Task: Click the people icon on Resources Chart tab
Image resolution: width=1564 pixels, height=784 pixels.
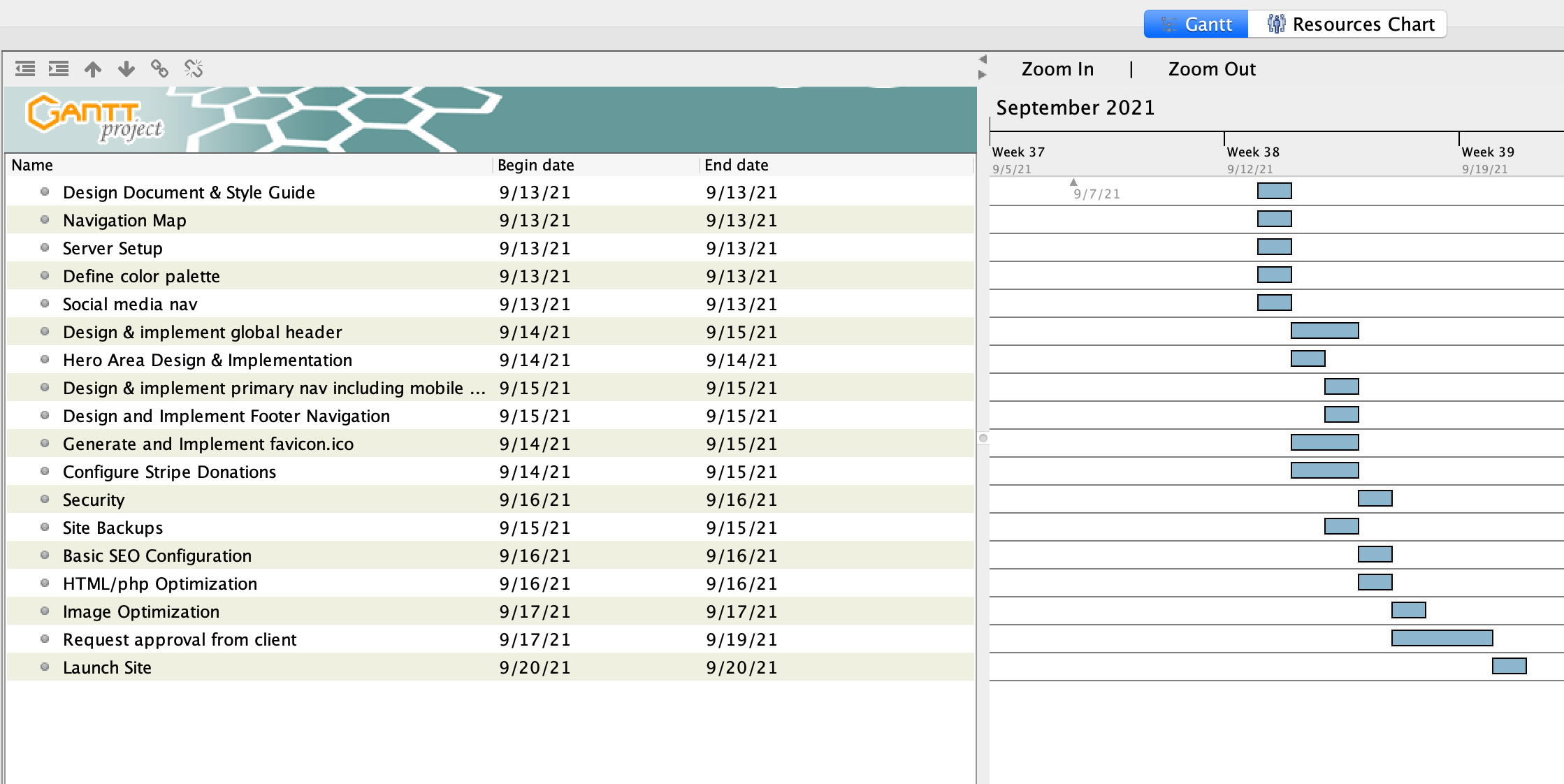Action: (1276, 23)
